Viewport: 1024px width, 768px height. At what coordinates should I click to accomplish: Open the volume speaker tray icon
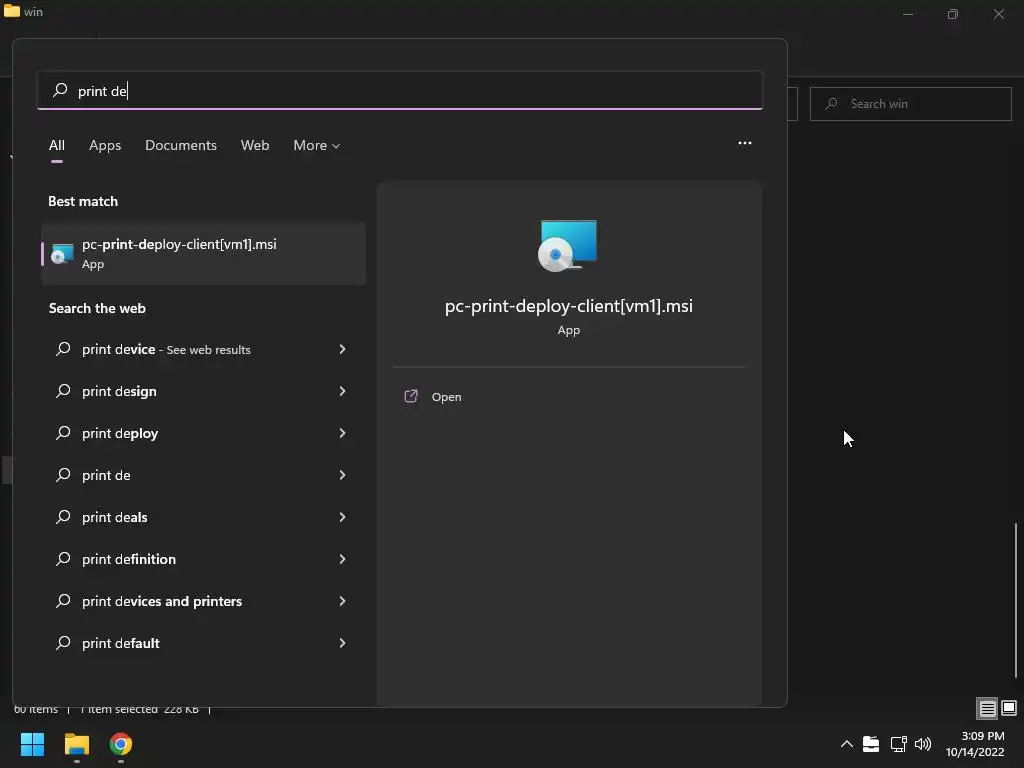pyautogui.click(x=923, y=744)
